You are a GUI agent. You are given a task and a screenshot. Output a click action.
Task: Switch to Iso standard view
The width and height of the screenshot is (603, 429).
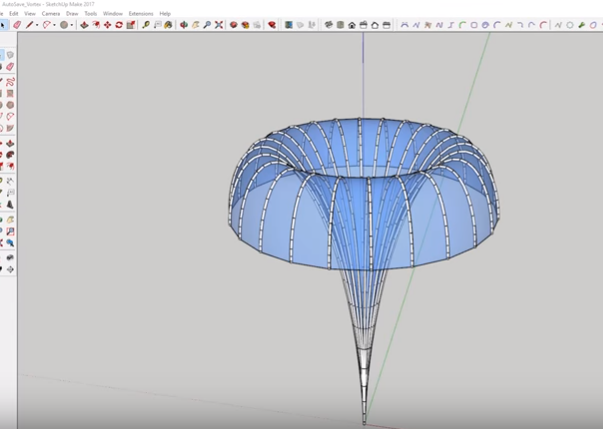(328, 25)
